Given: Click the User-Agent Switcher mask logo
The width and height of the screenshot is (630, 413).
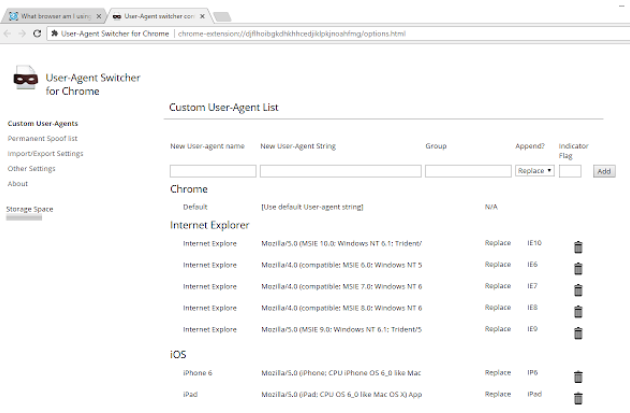Looking at the screenshot, I should pos(26,78).
